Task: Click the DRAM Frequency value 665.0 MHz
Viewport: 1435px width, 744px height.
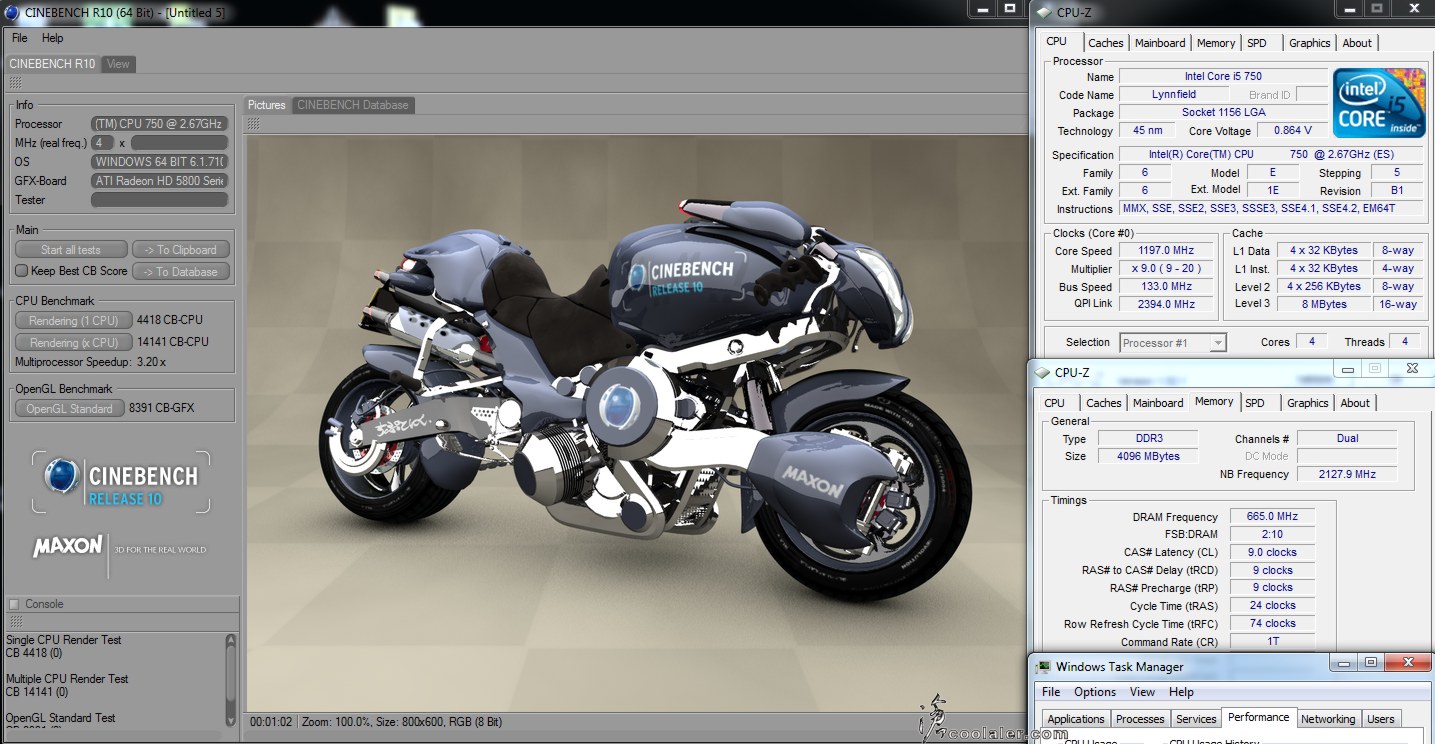Action: 1272,517
